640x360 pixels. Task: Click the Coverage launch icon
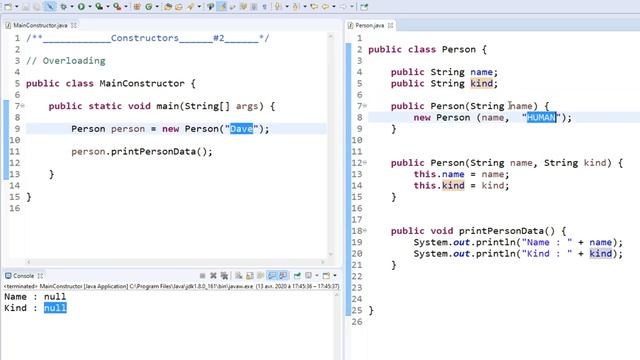(x=99, y=7)
